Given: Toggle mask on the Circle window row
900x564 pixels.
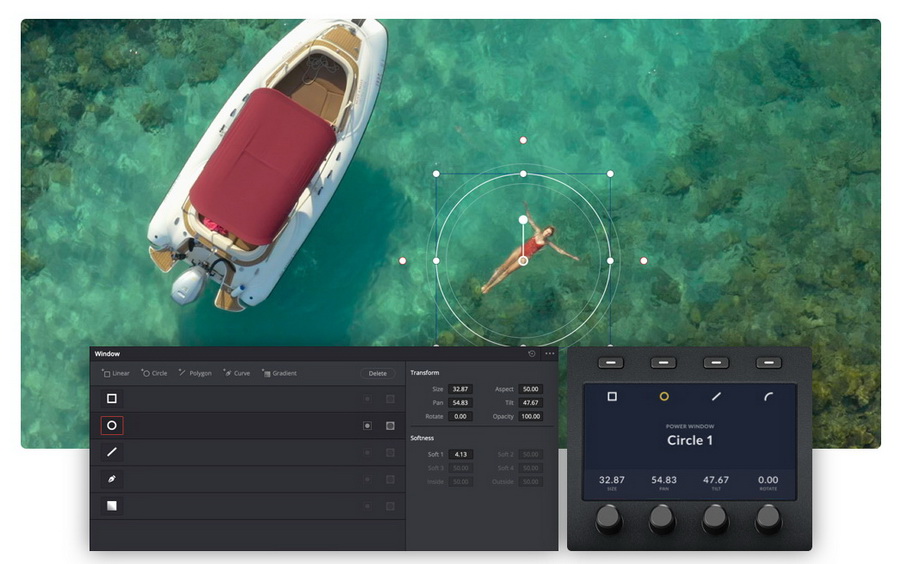Looking at the screenshot, I should tap(390, 426).
